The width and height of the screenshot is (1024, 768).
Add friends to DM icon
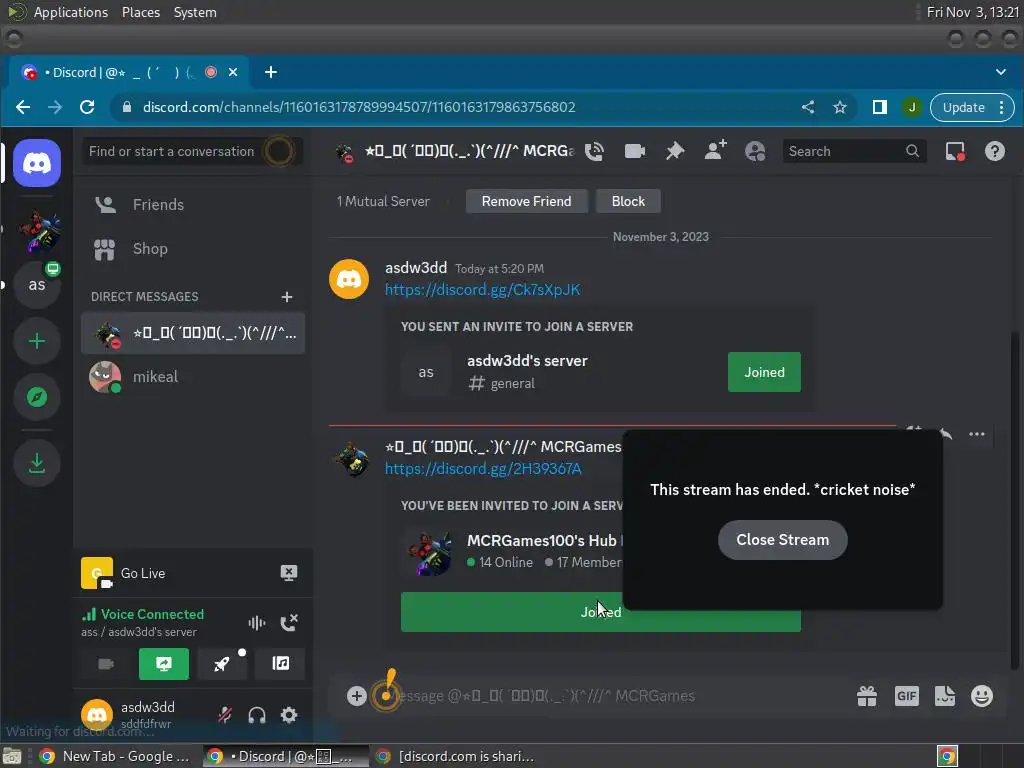point(715,150)
